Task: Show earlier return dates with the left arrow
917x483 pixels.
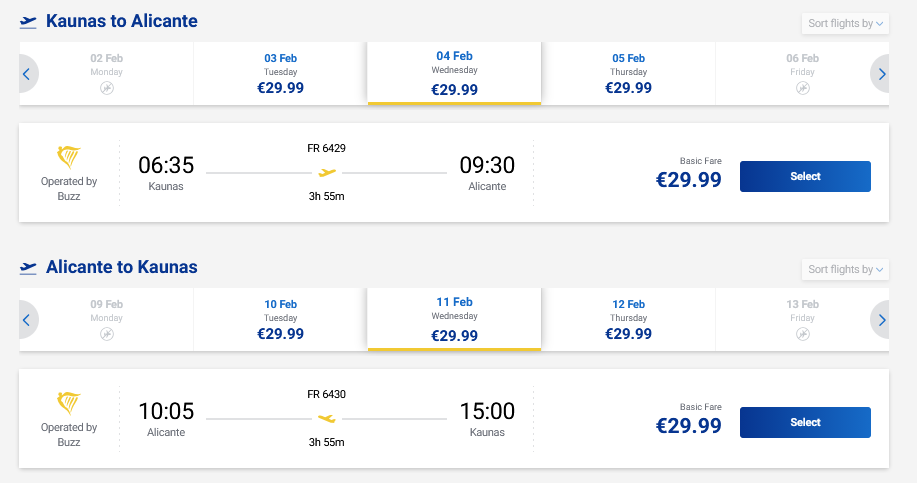Action: (x=27, y=320)
